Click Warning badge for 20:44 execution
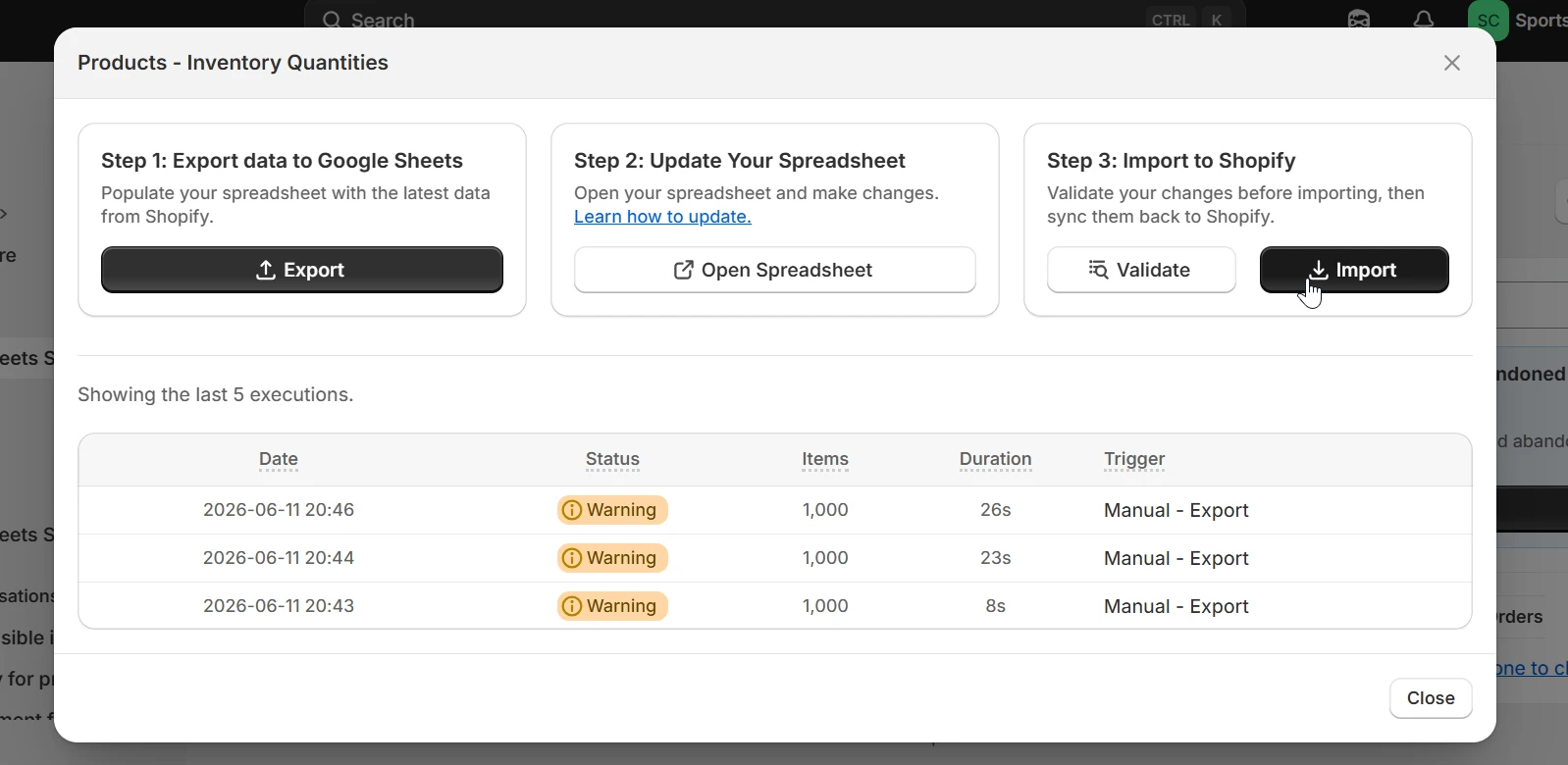Viewport: 1568px width, 765px height. [x=613, y=559]
